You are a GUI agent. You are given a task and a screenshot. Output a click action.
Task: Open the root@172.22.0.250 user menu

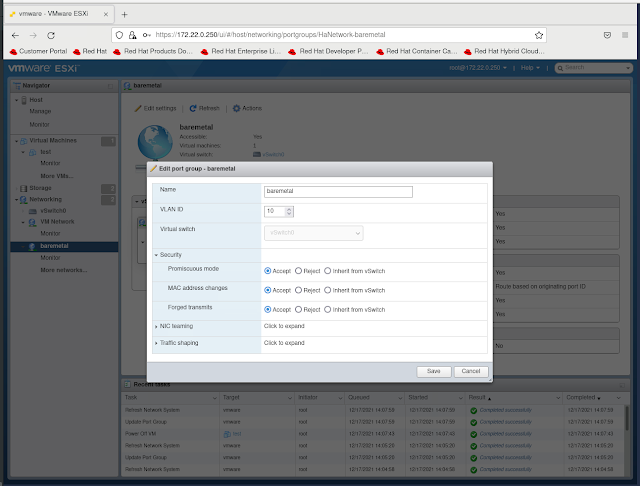[x=478, y=68]
